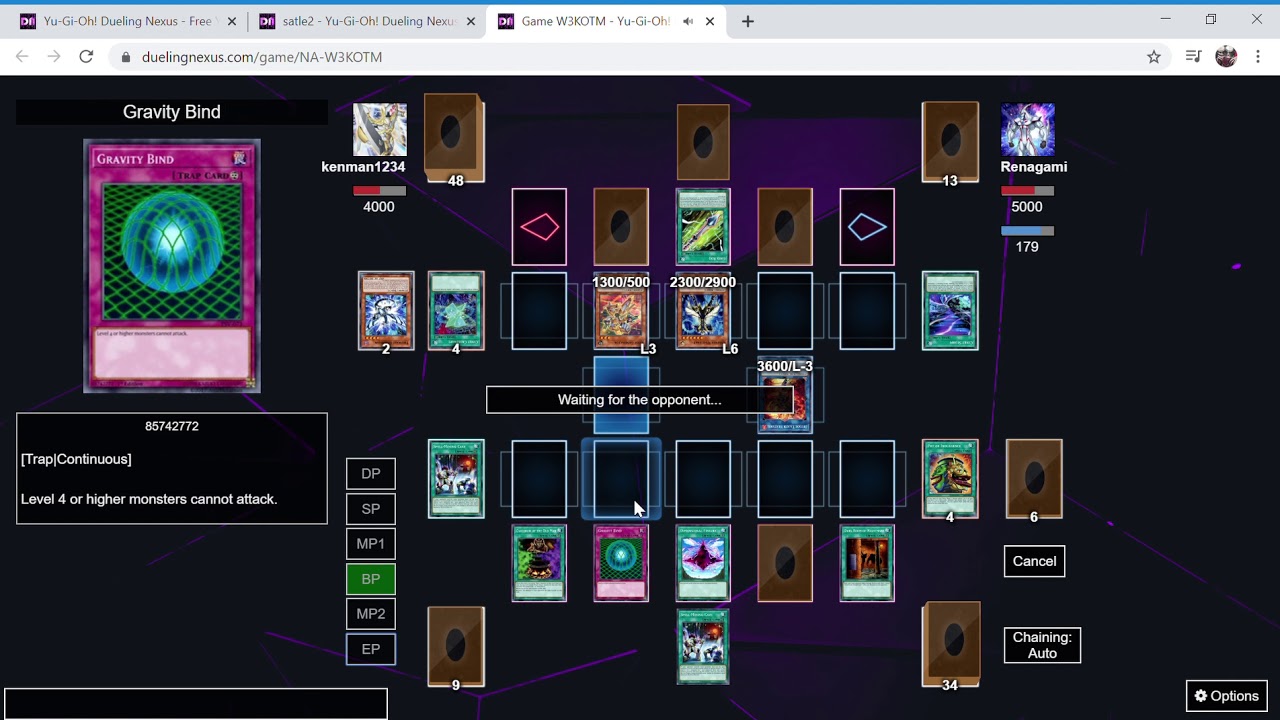This screenshot has height=720, width=1280.
Task: Click Renagami's blue timer bar
Action: (x=1027, y=231)
